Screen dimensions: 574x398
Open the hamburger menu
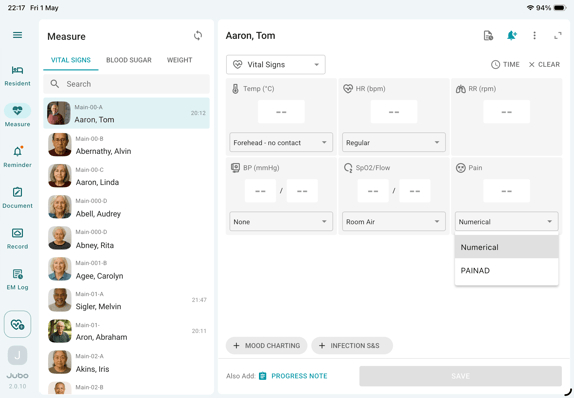(x=17, y=35)
